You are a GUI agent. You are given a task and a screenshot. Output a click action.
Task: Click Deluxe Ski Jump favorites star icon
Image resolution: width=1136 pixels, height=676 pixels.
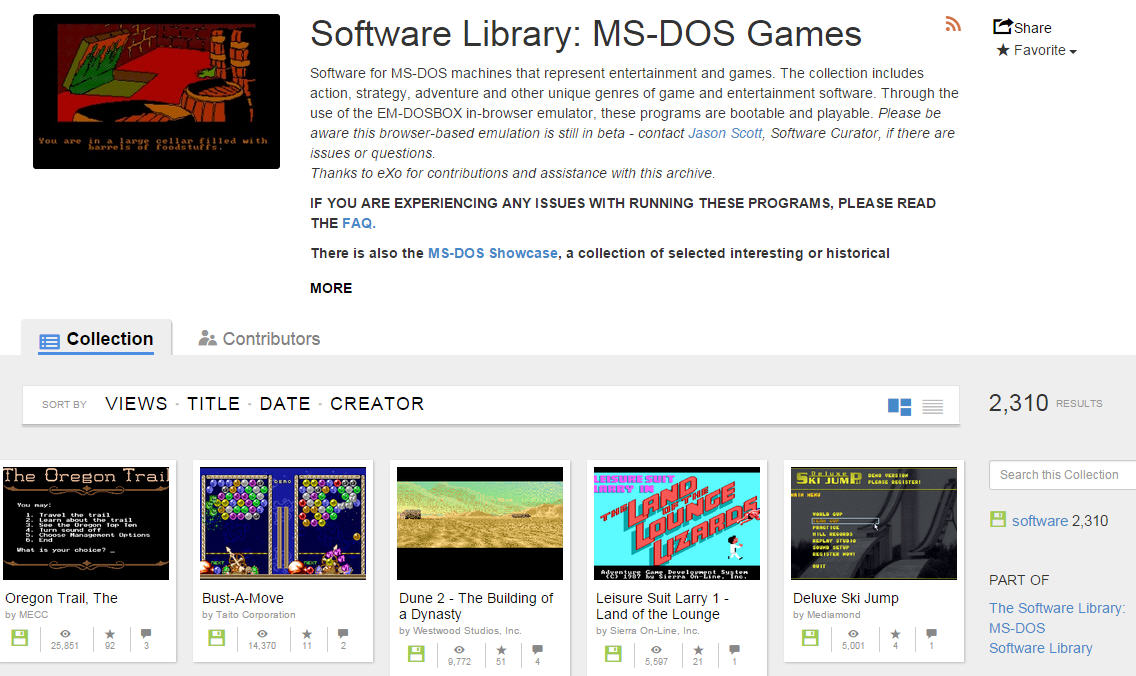[x=895, y=633]
